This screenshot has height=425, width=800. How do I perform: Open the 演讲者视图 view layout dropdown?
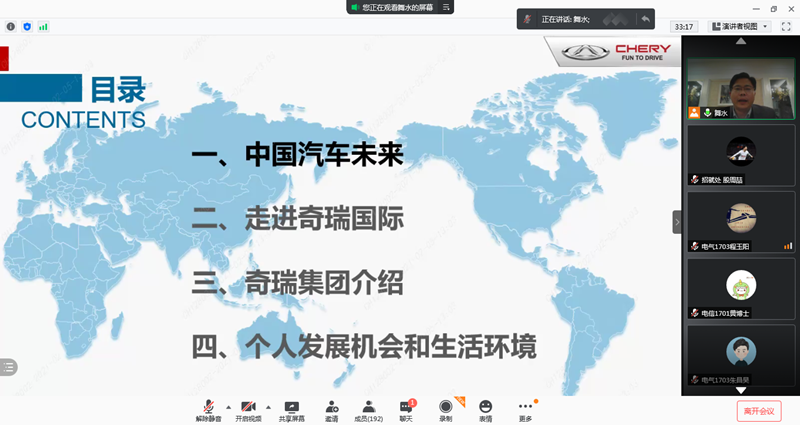tap(739, 26)
